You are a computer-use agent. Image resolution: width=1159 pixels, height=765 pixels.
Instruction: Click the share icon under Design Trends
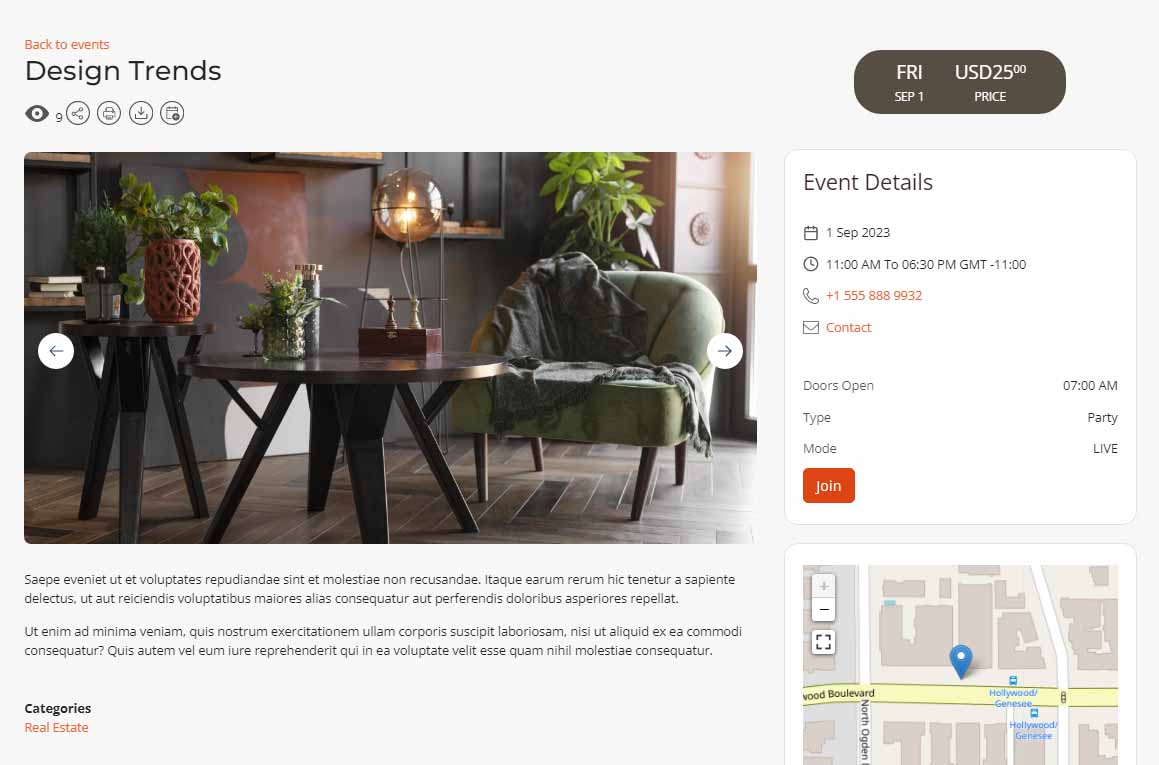(x=78, y=113)
